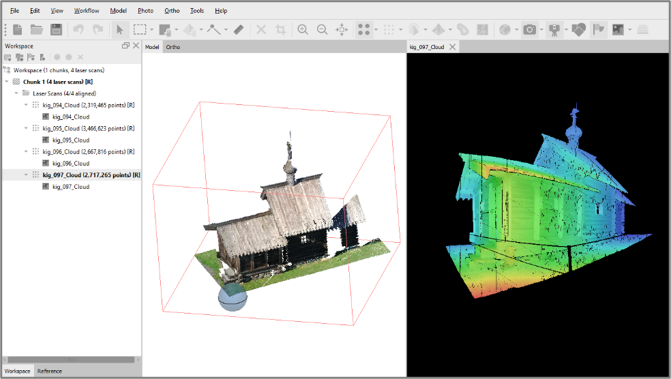Toggle the dense cloud view icon
Viewport: 671px width, 379px height.
pos(389,30)
